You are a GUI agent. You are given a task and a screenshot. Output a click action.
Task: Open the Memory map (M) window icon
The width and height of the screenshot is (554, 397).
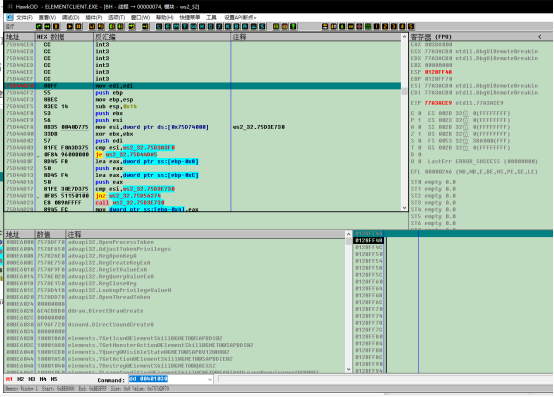pos(176,26)
